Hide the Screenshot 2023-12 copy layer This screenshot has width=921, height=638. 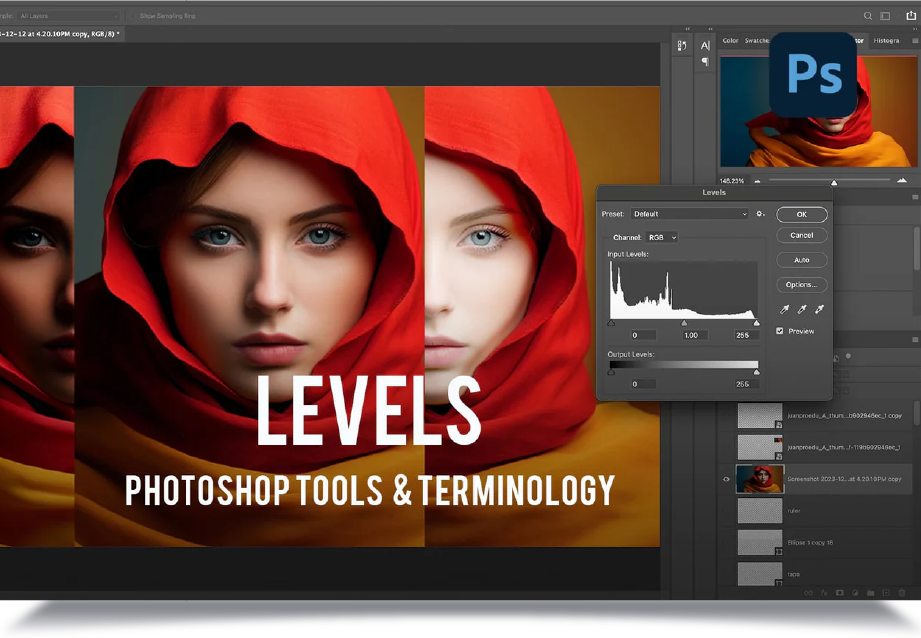(725, 479)
